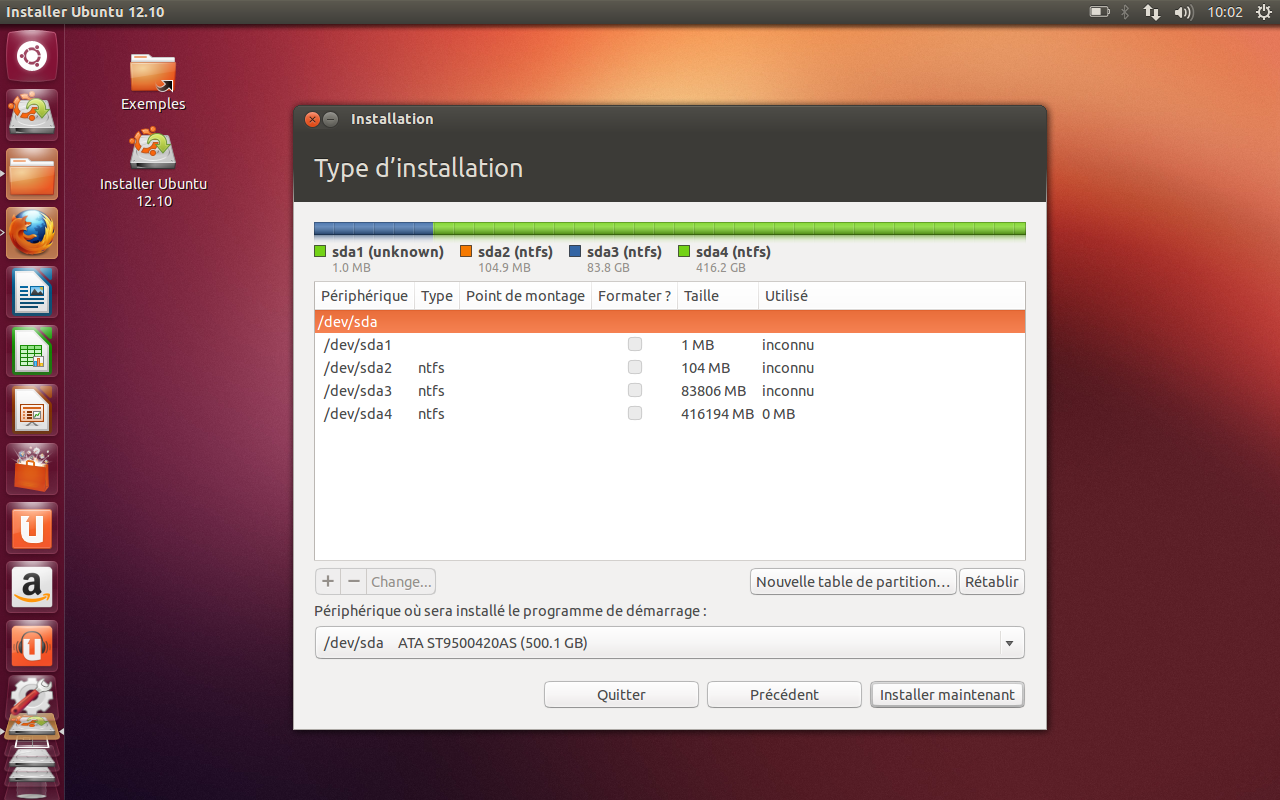The width and height of the screenshot is (1280, 800).
Task: Check the Formater box for /dev/sda2
Action: click(x=634, y=367)
